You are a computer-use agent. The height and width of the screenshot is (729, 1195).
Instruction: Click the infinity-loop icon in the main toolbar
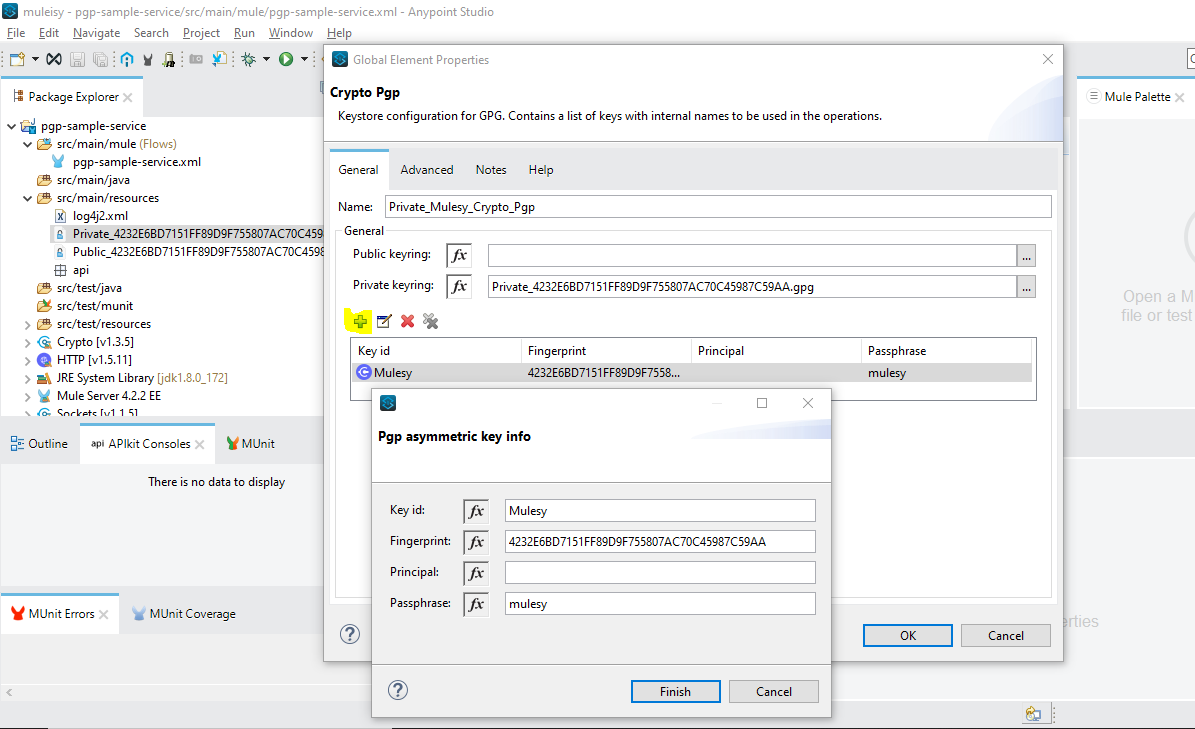pyautogui.click(x=53, y=59)
